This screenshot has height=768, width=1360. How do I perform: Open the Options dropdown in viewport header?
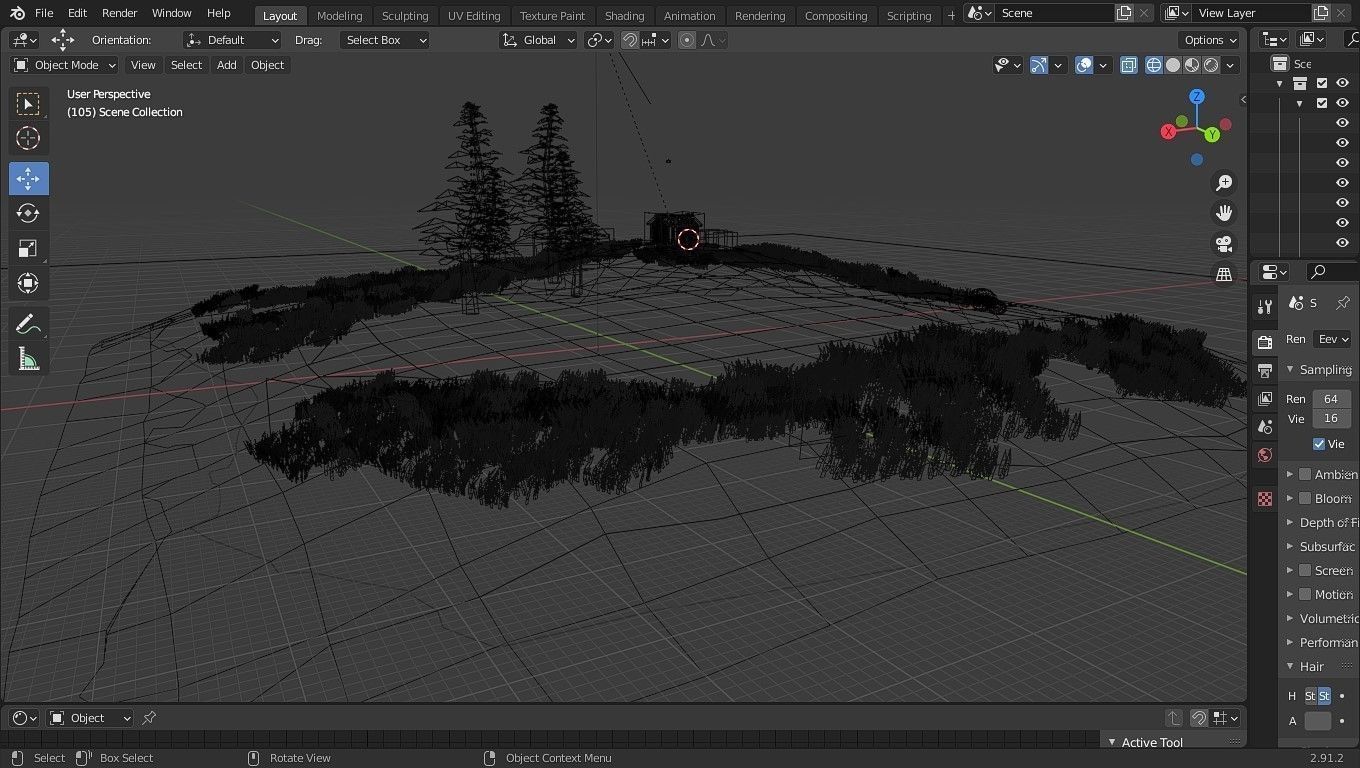pyautogui.click(x=1210, y=40)
